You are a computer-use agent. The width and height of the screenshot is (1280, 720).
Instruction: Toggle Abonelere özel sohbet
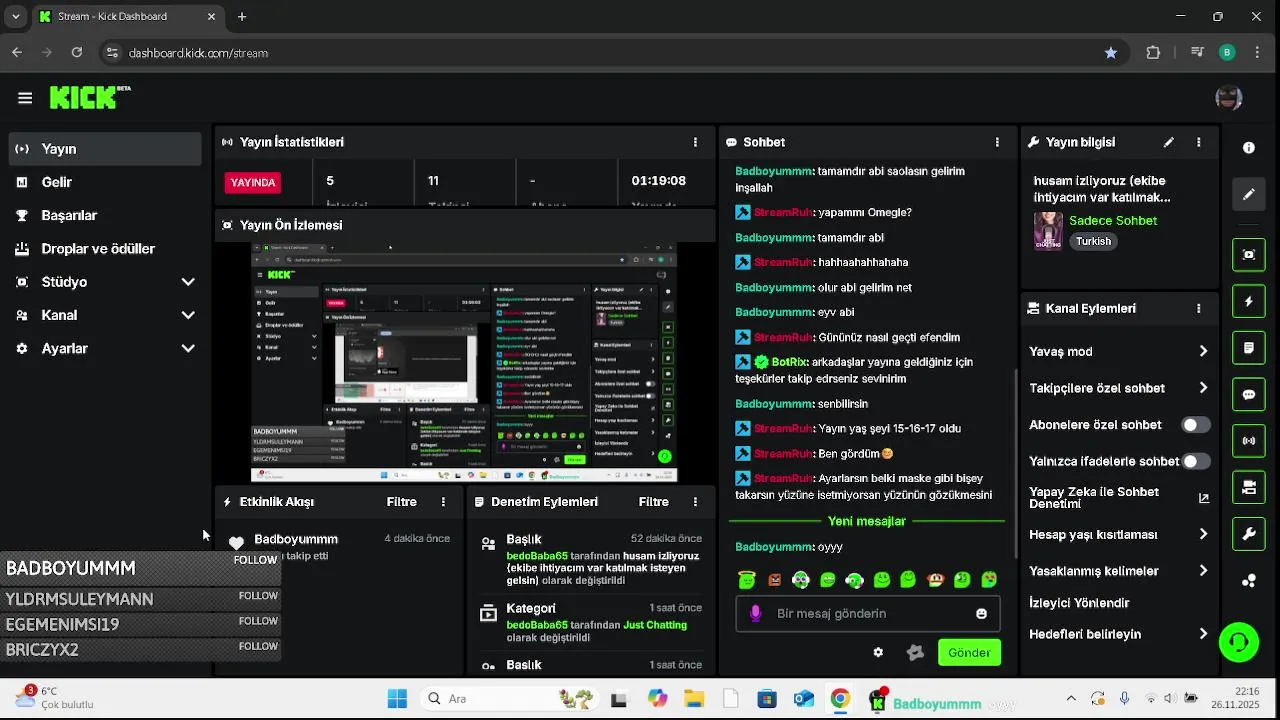point(1196,425)
